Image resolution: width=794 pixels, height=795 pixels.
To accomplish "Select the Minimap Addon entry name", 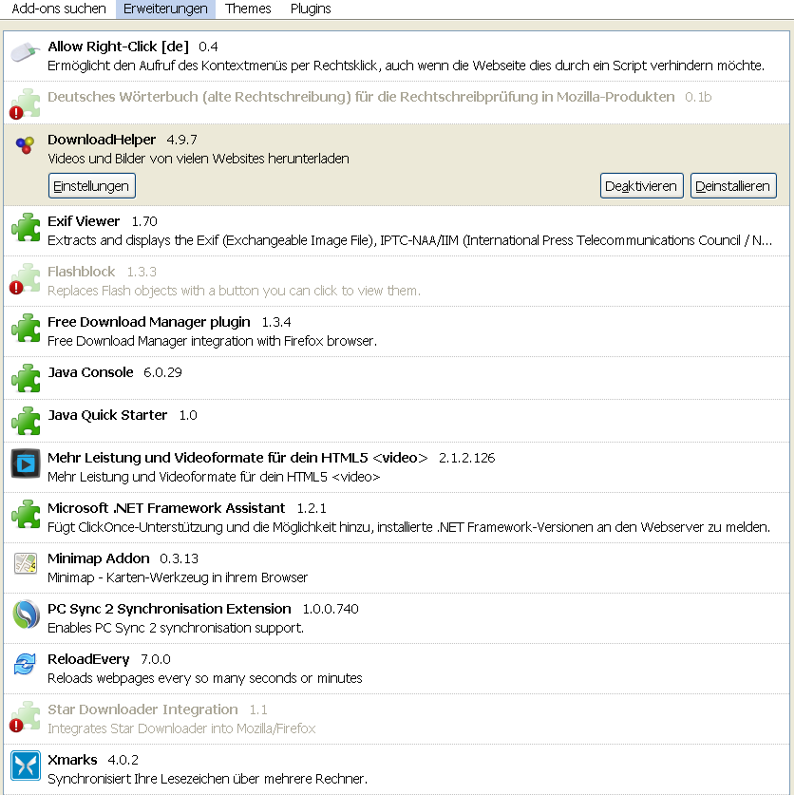I will coord(98,558).
